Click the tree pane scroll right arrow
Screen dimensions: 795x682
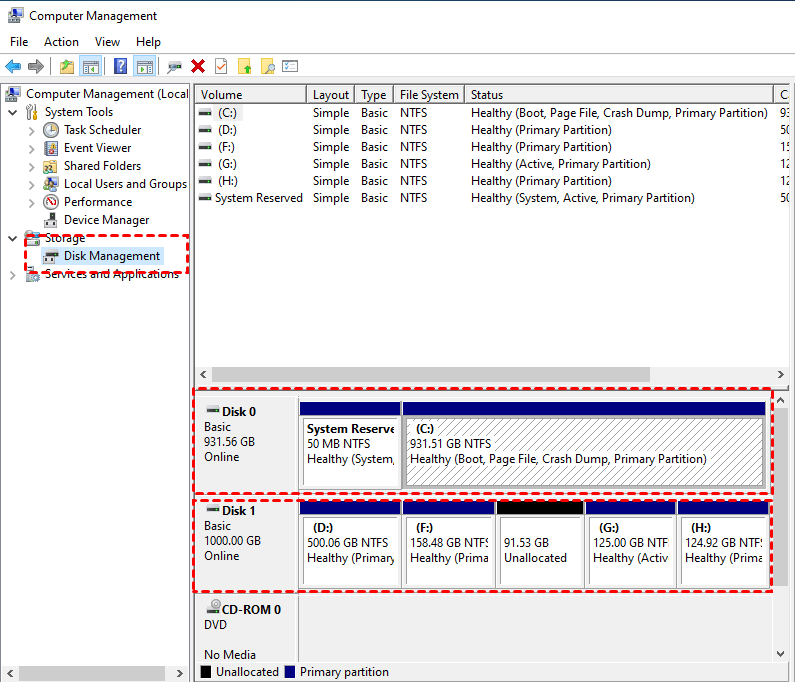click(x=179, y=673)
